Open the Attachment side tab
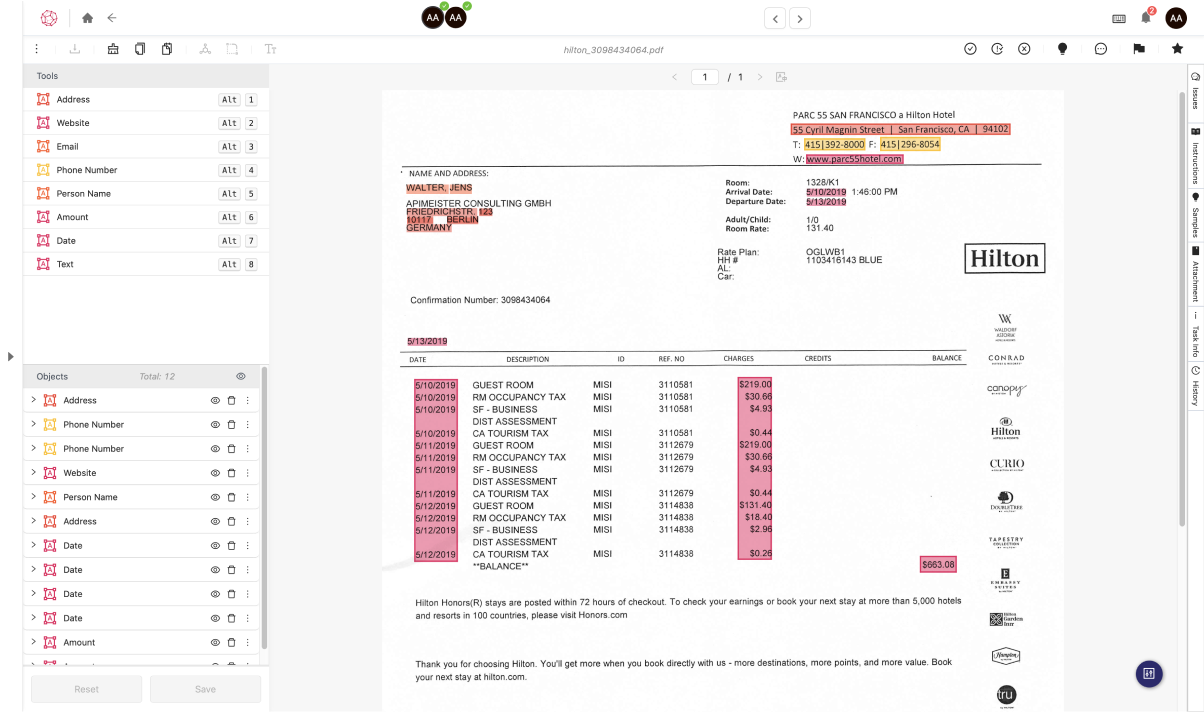 (1195, 274)
